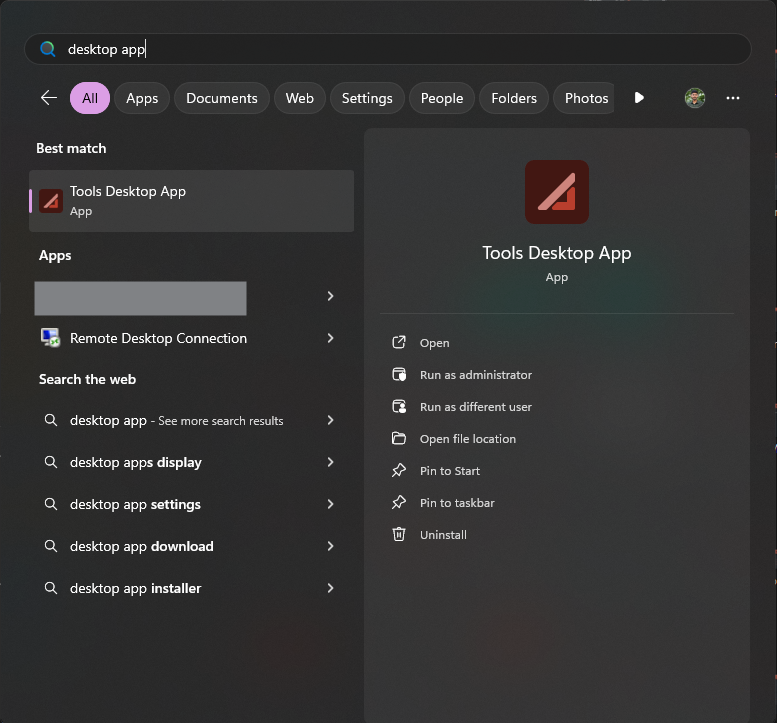
Task: Click the search text field containing 'desktop app'
Action: (388, 49)
